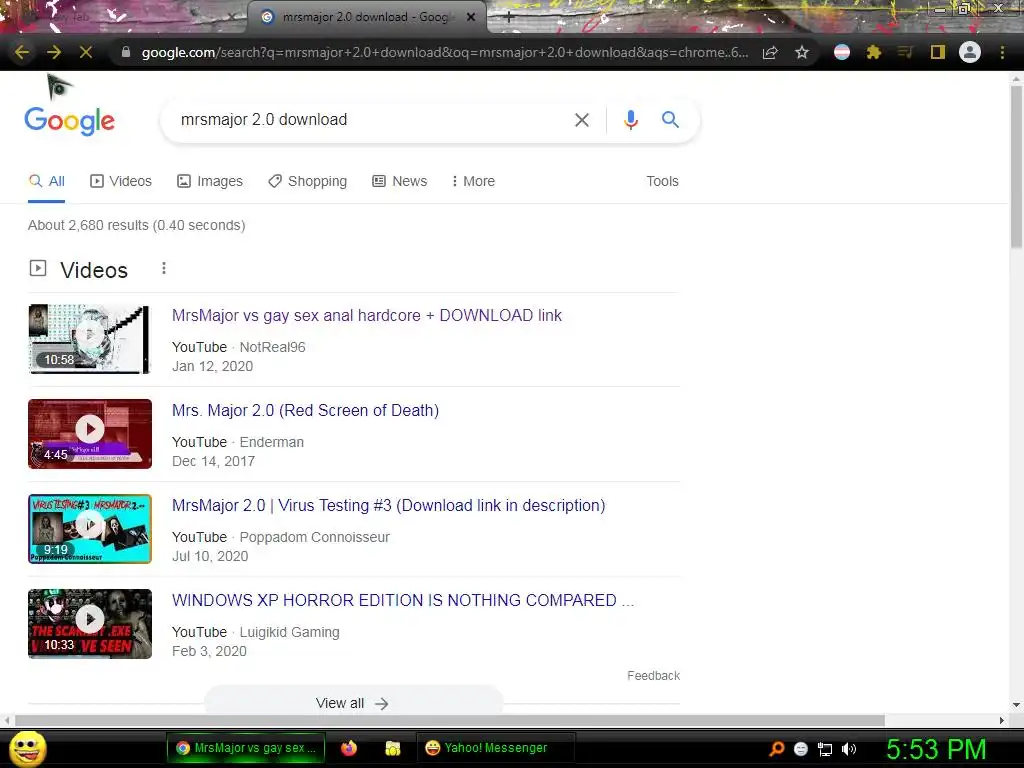1024x768 pixels.
Task: Open a new browser tab with plus
Action: click(x=509, y=18)
